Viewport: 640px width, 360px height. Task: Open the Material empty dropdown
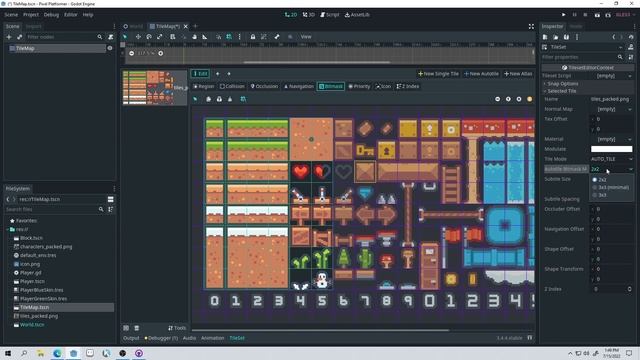point(611,139)
